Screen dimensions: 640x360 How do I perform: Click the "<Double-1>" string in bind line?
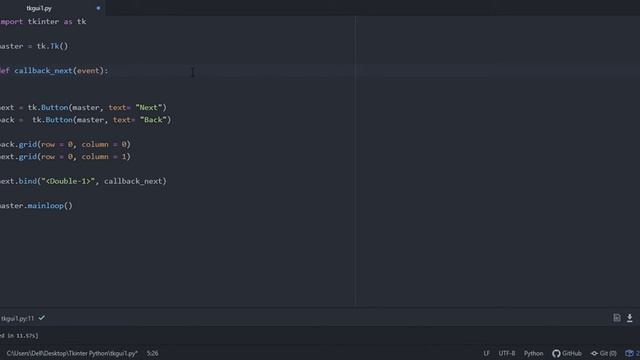[x=68, y=181]
